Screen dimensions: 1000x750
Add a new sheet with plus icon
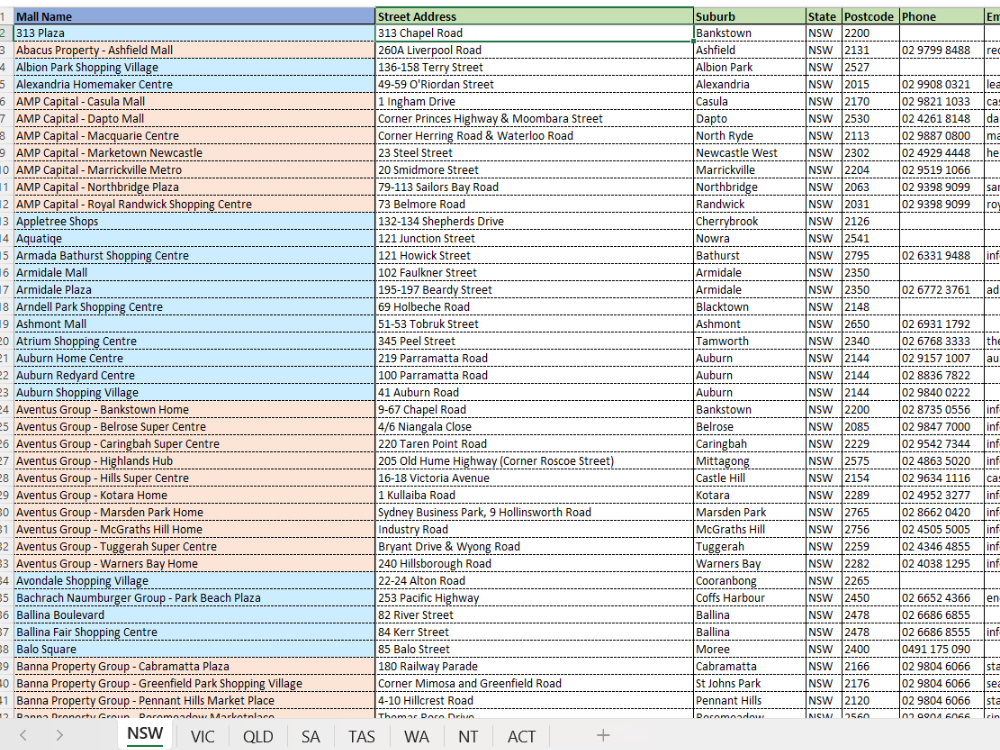click(603, 735)
